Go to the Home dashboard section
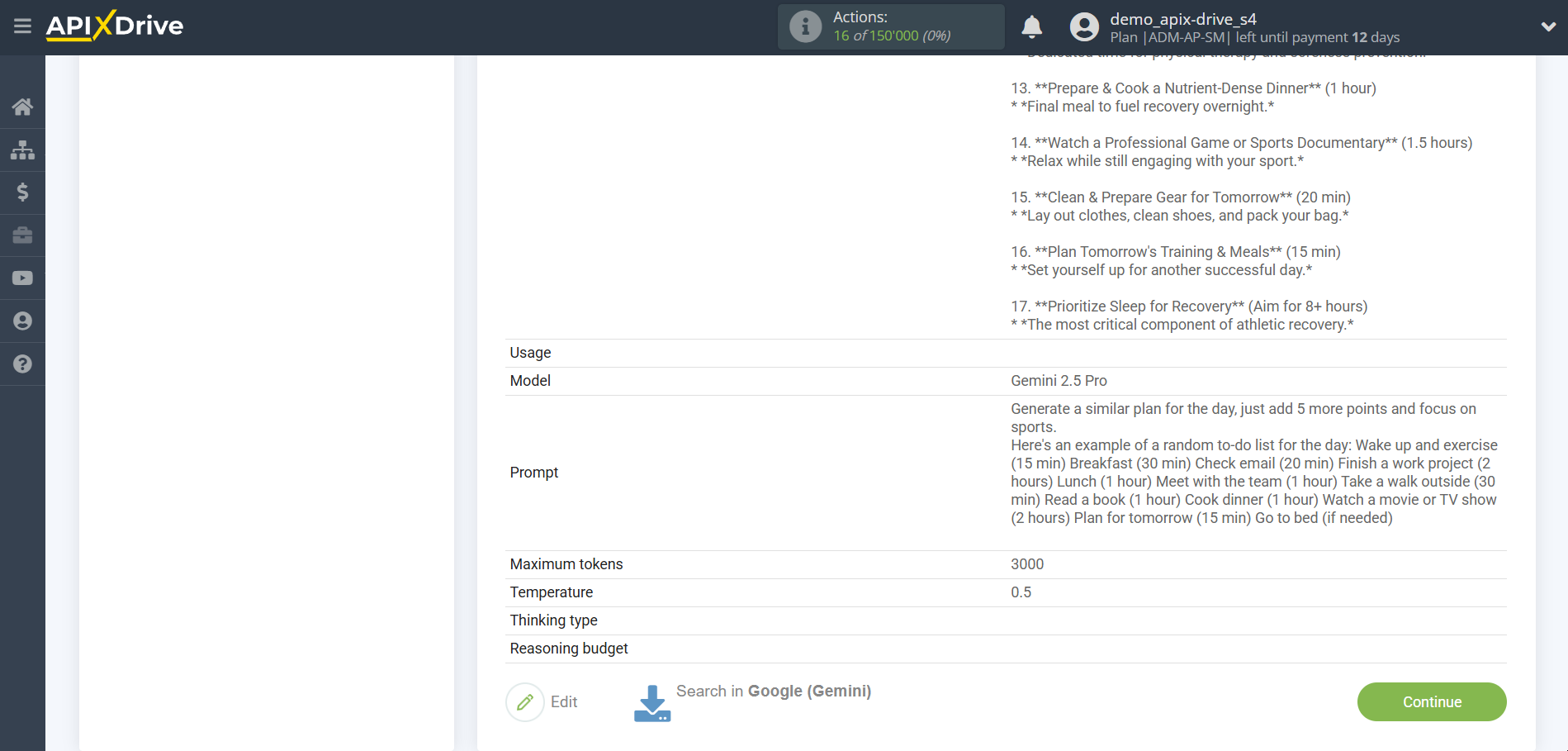1568x751 pixels. [x=22, y=107]
